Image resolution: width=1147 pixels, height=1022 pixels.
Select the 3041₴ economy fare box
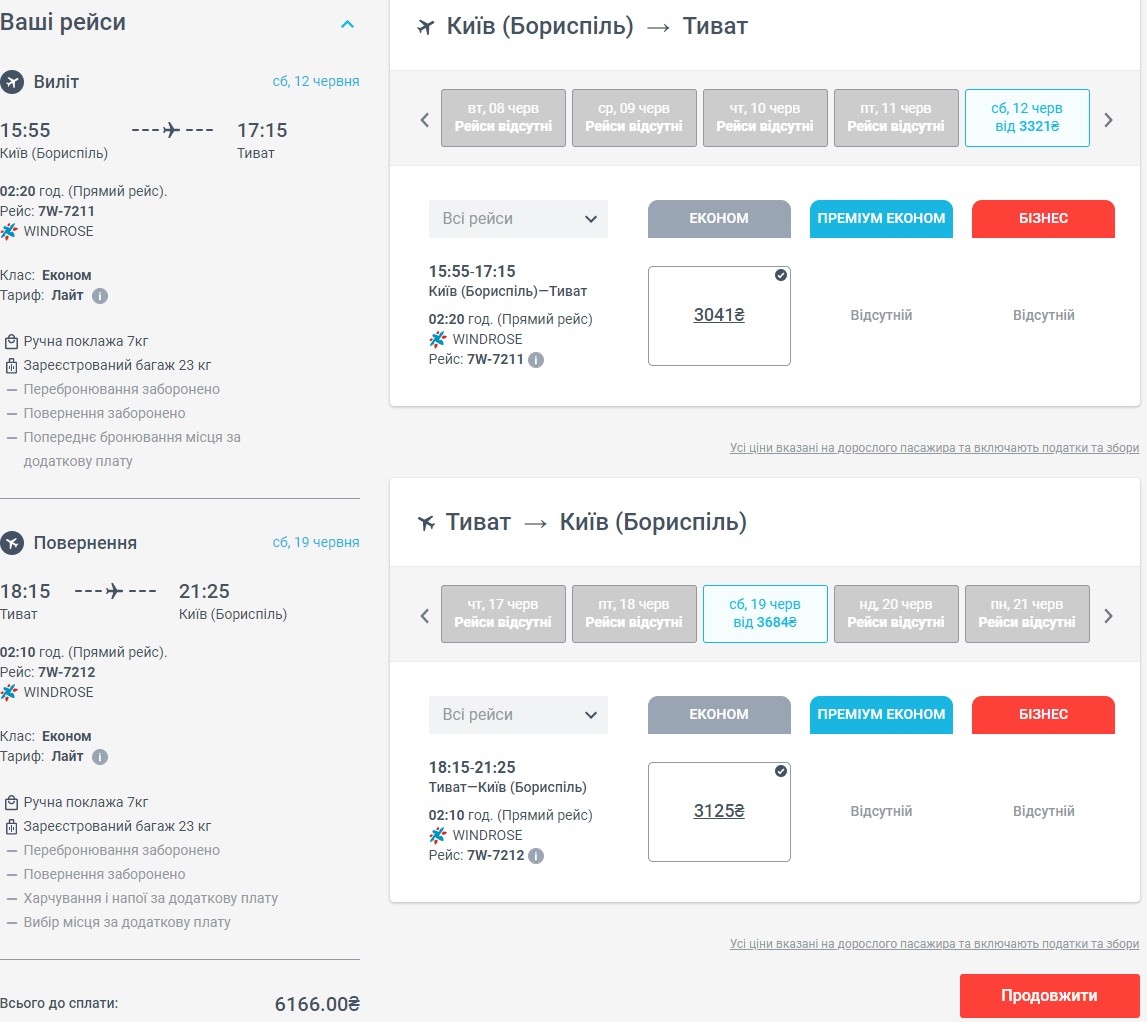click(719, 315)
